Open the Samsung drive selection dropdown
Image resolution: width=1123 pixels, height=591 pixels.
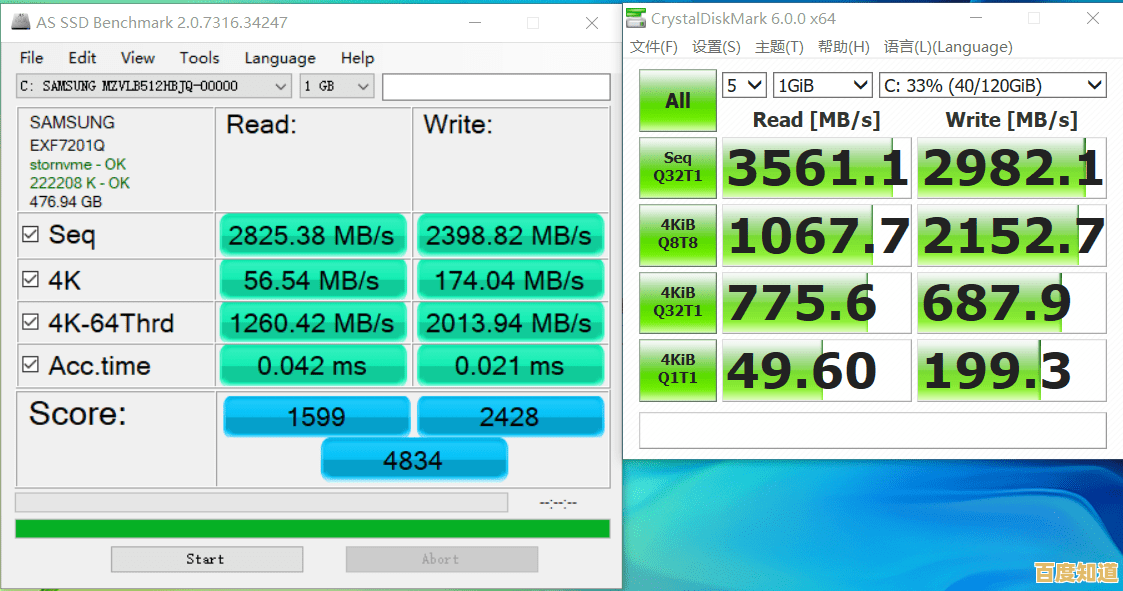pyautogui.click(x=154, y=87)
